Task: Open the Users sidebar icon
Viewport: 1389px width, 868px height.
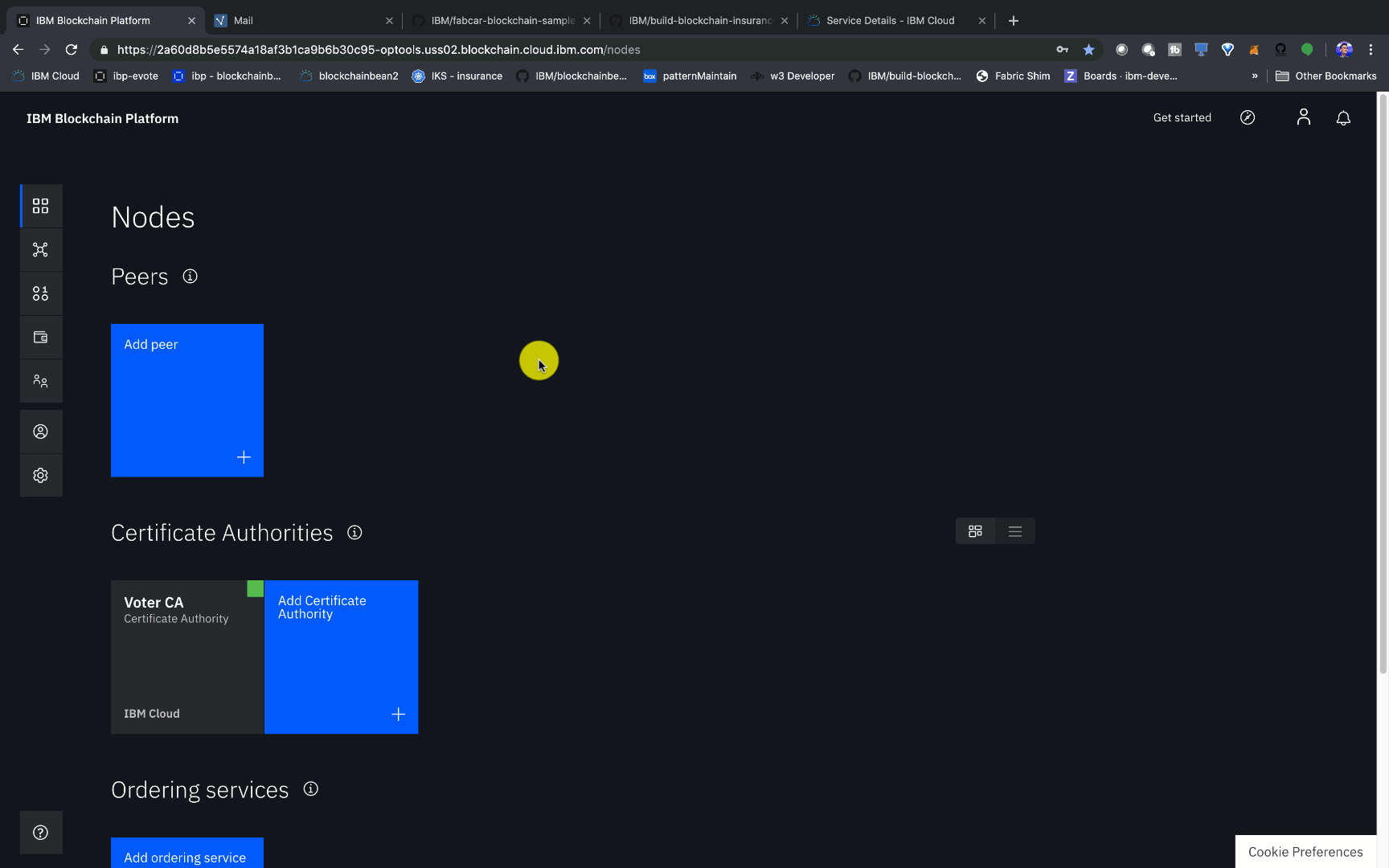Action: coord(41,432)
